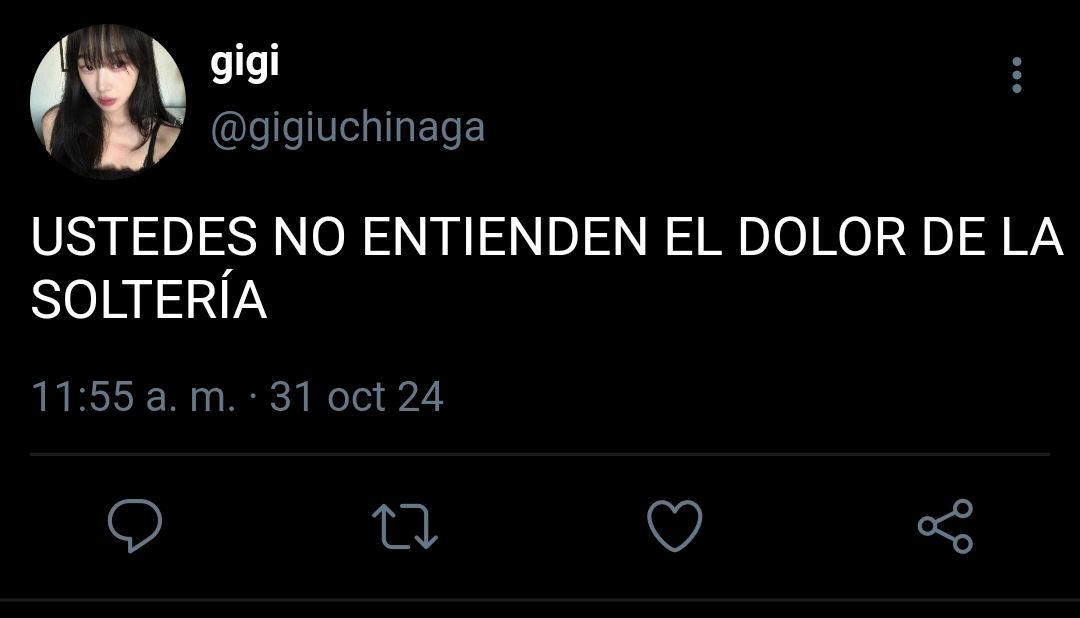Expand tweet actions with the vertical ellipsis
Image resolution: width=1080 pixels, height=618 pixels.
point(1017,75)
